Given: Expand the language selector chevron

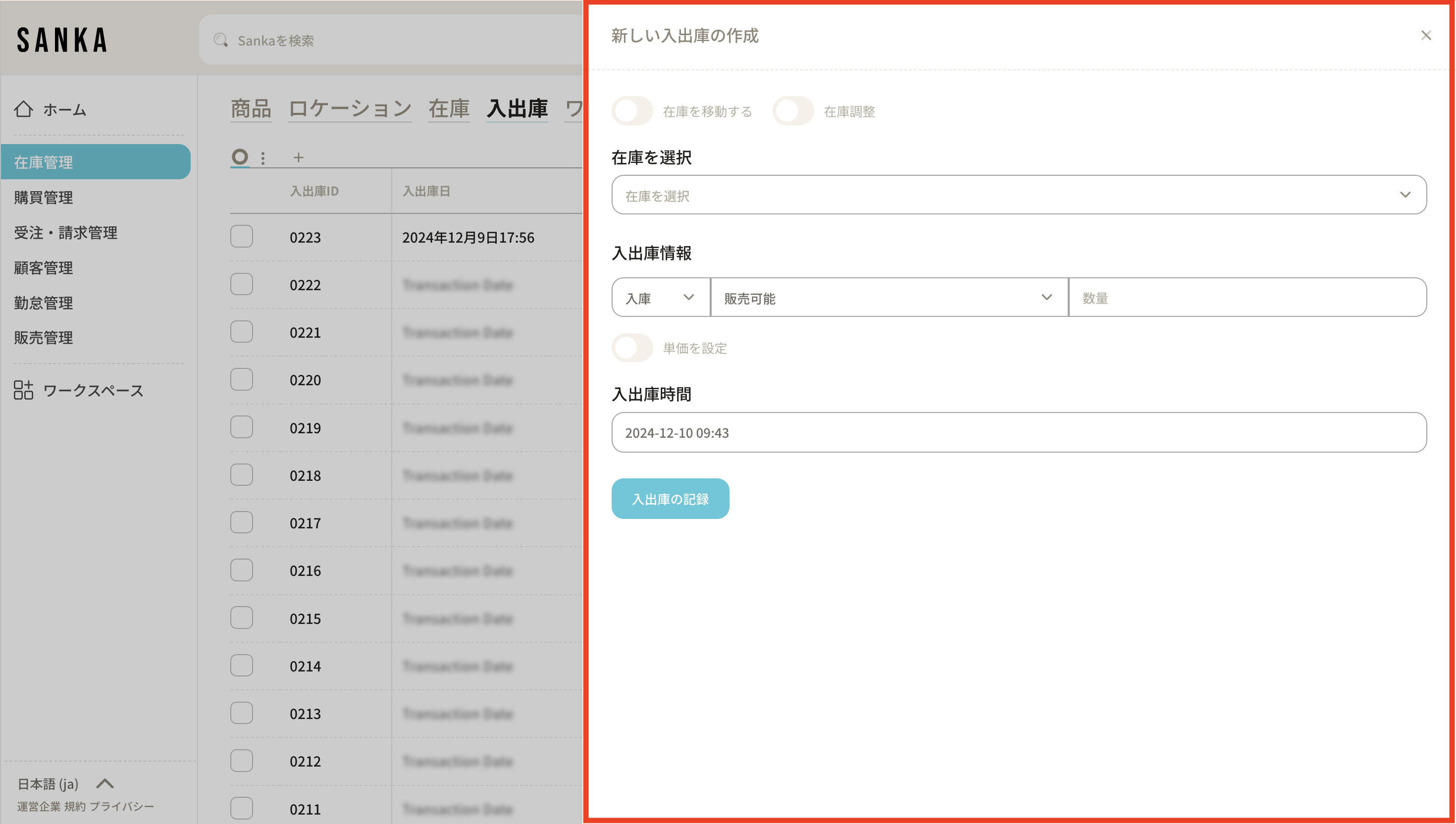Looking at the screenshot, I should pyautogui.click(x=105, y=783).
